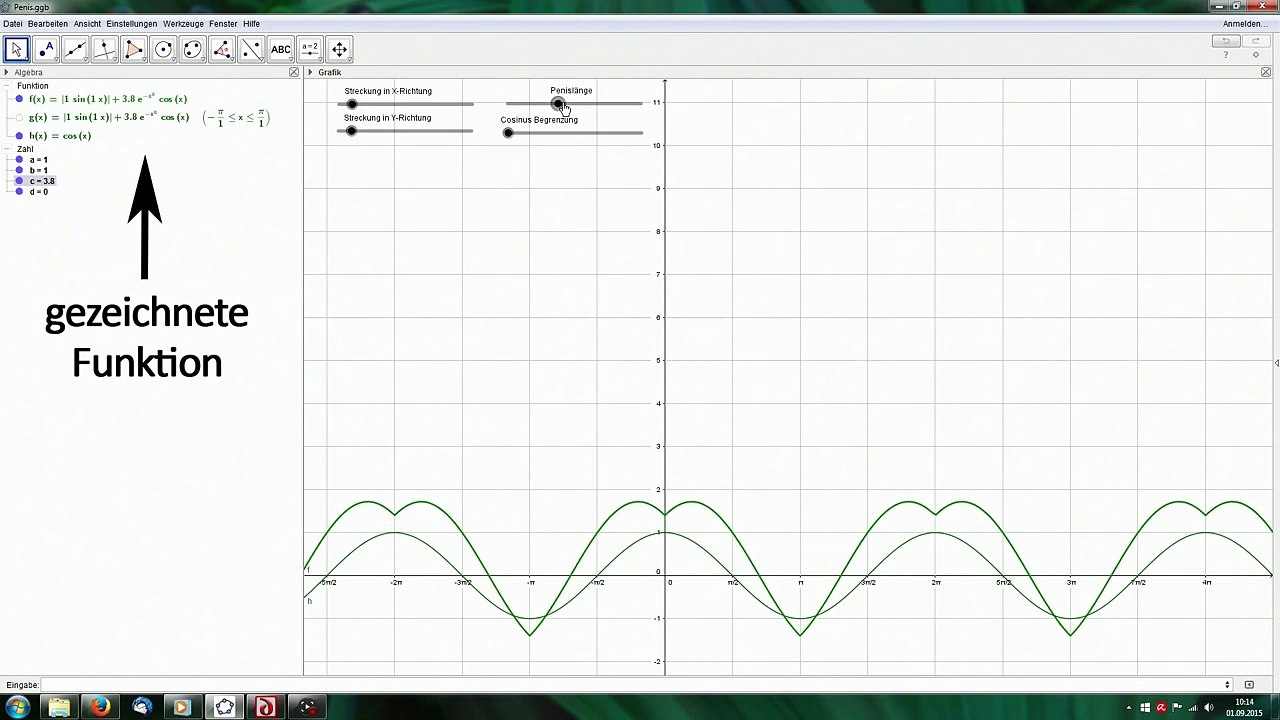Select the ABC text tool
The height and width of the screenshot is (720, 1280).
[281, 49]
